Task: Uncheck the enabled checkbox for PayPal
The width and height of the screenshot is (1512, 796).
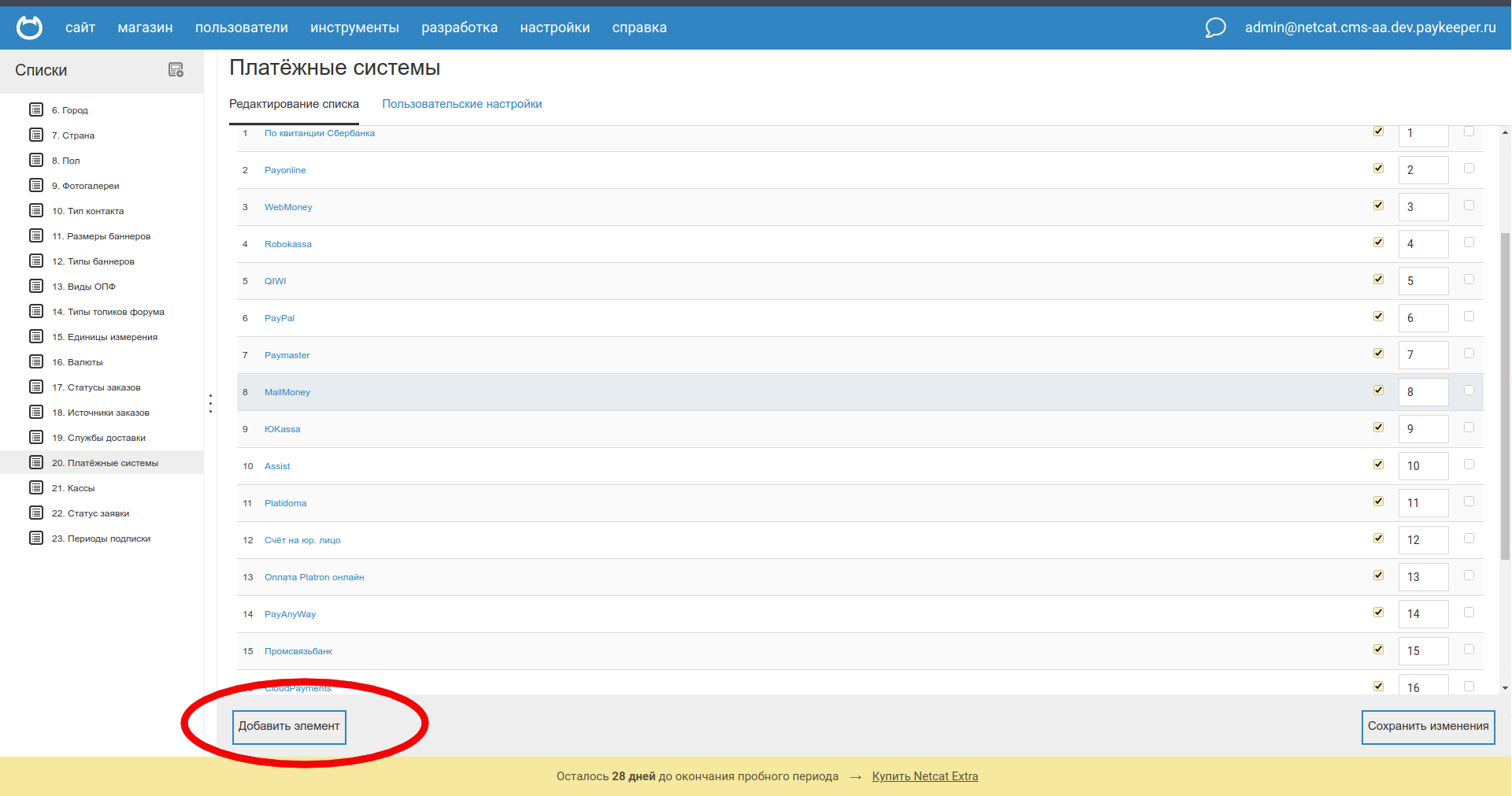Action: pyautogui.click(x=1378, y=317)
